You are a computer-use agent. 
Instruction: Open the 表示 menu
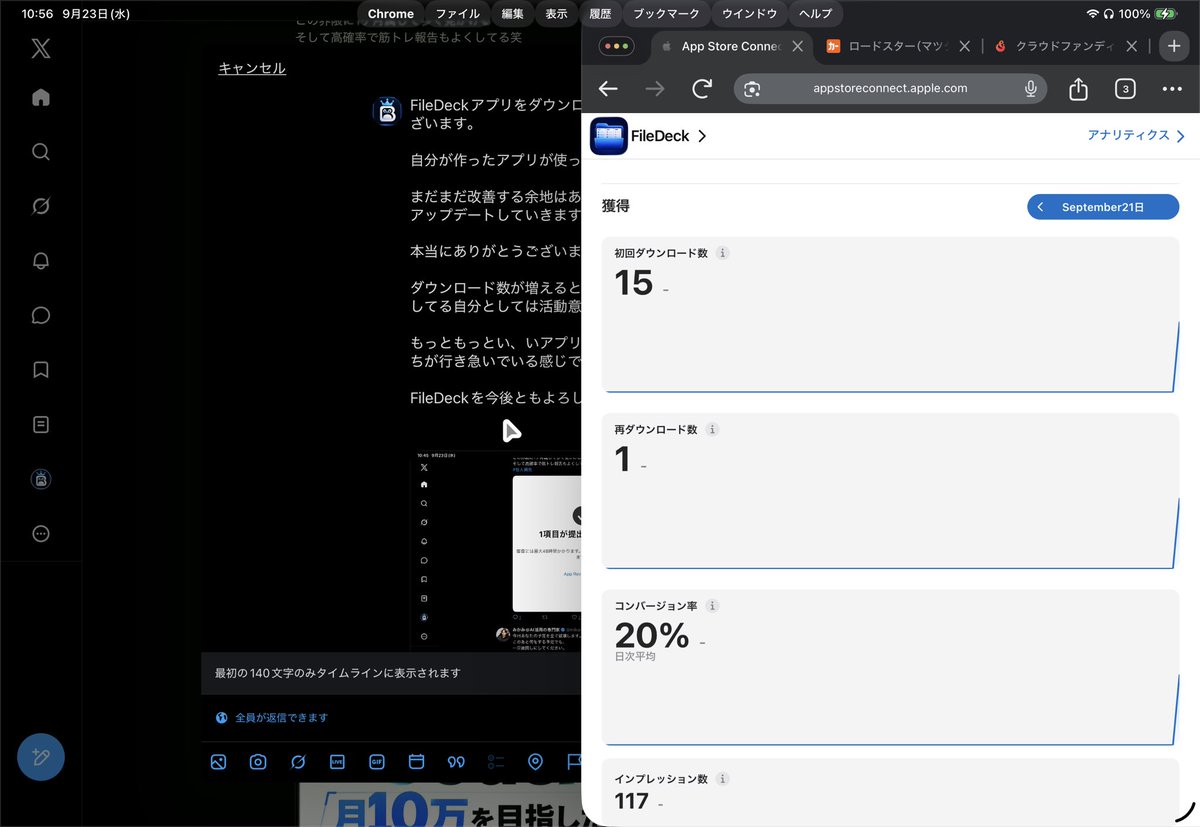click(556, 14)
